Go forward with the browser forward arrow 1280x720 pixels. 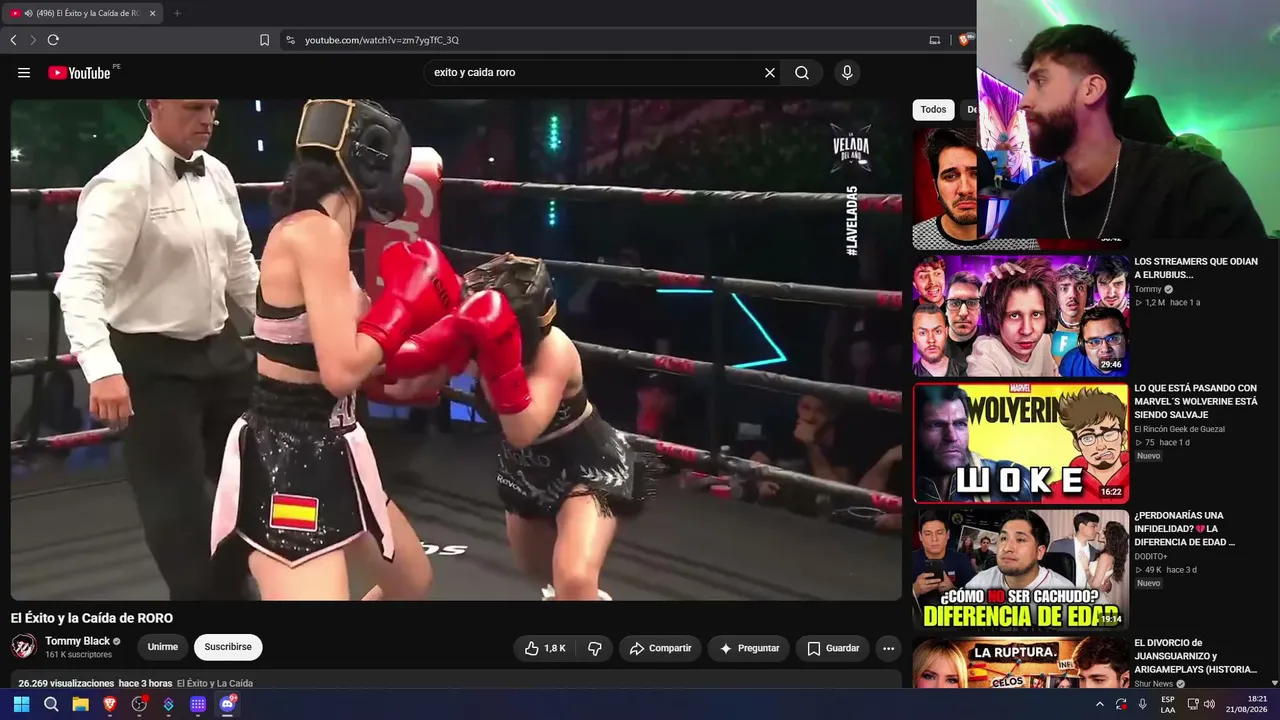[33, 40]
